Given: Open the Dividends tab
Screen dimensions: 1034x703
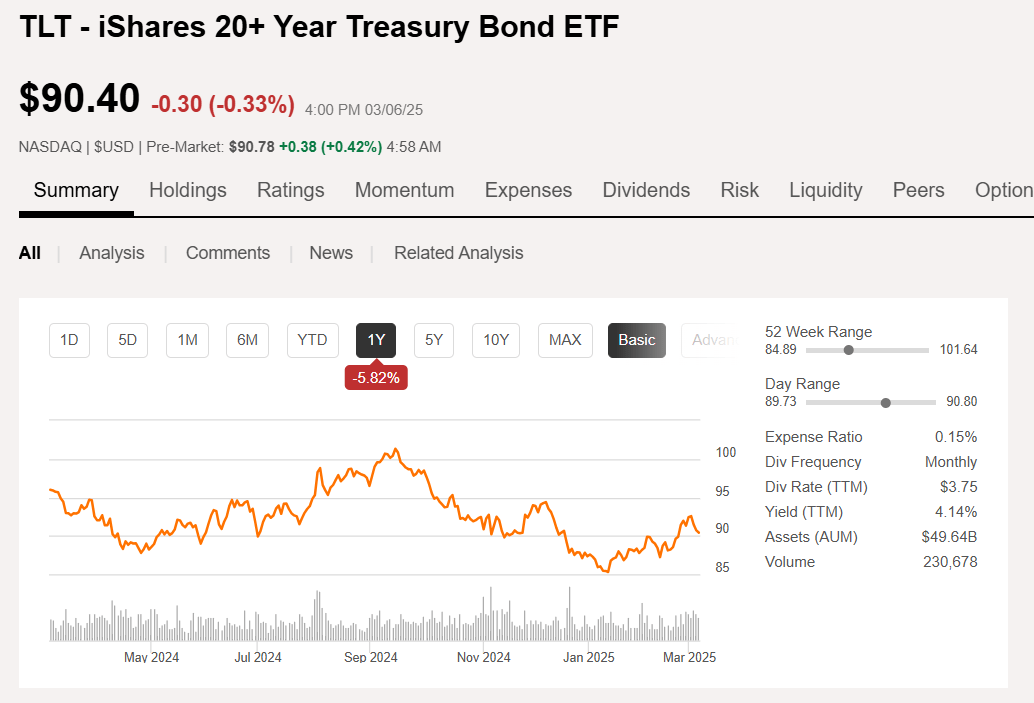Looking at the screenshot, I should click(x=645, y=189).
